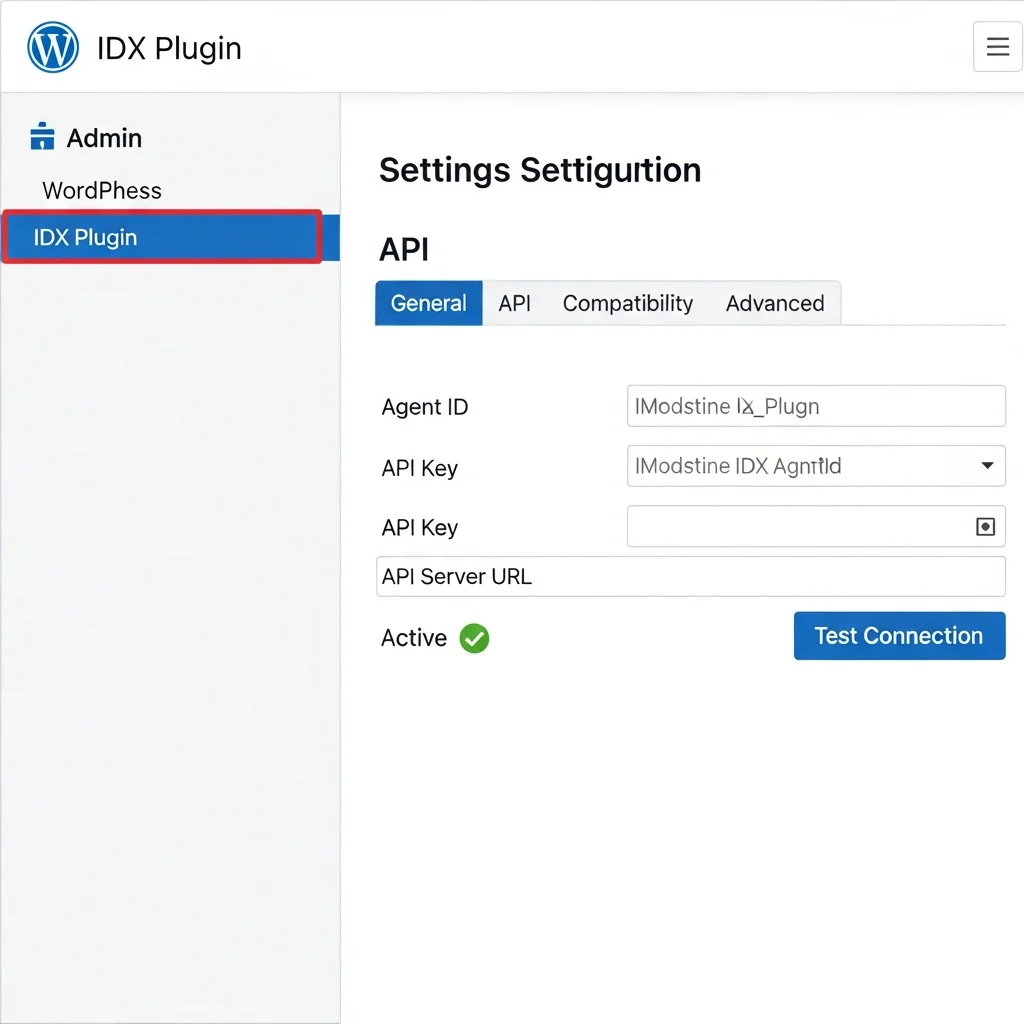
Task: Click the empty API Key input field
Action: coord(816,526)
